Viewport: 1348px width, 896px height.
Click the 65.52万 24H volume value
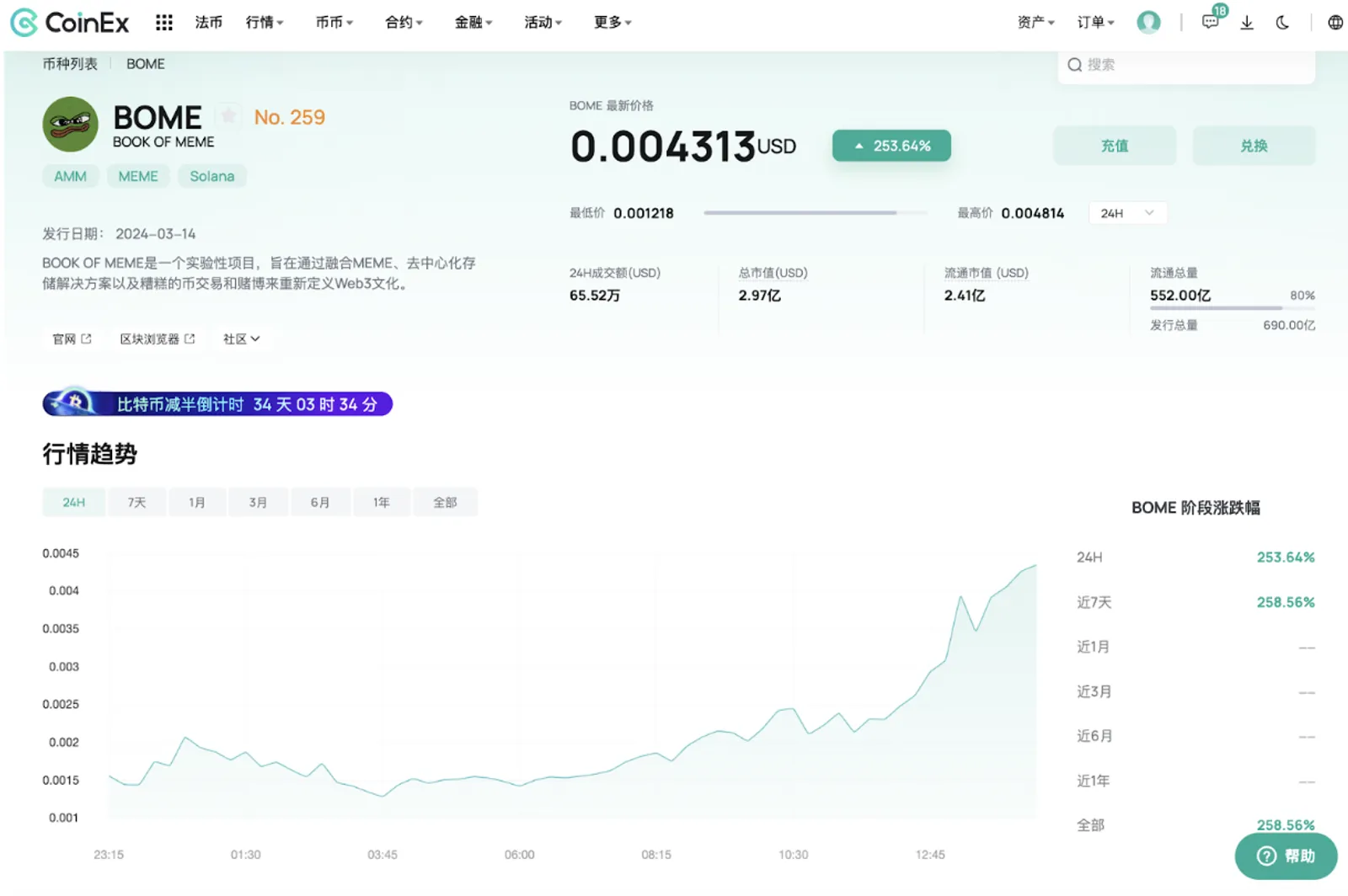[595, 296]
